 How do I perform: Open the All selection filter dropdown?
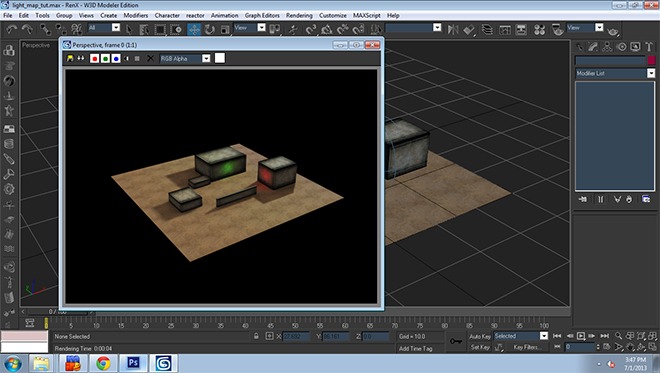(x=104, y=28)
